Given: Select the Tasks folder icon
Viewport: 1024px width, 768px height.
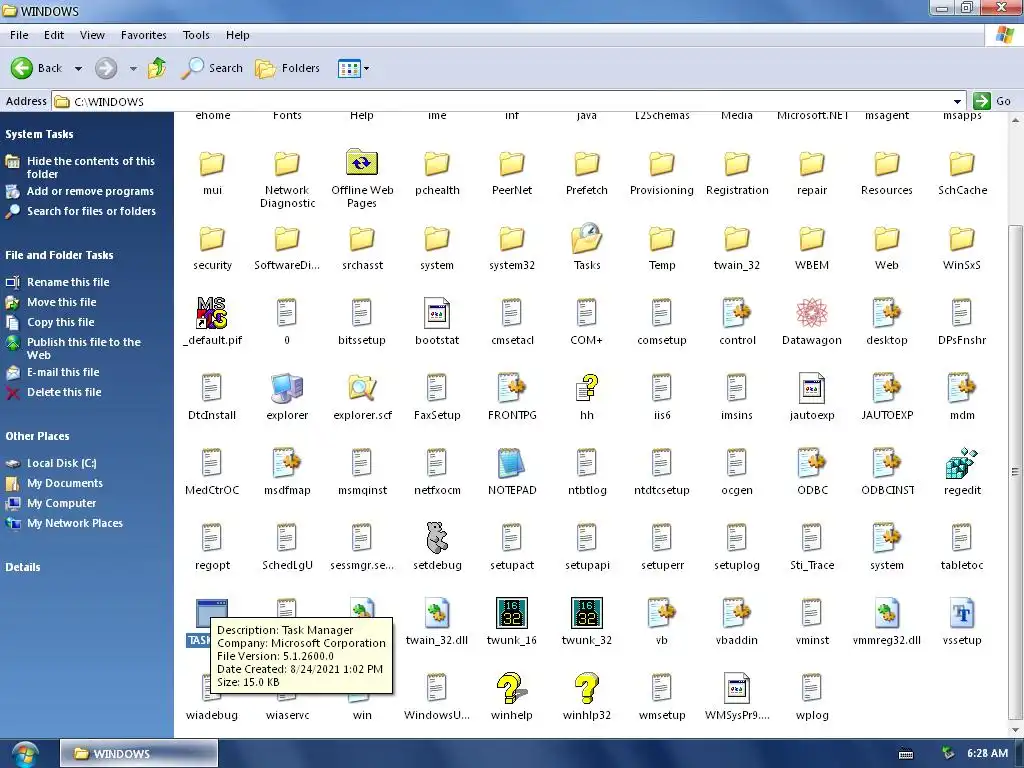Looking at the screenshot, I should click(x=586, y=238).
